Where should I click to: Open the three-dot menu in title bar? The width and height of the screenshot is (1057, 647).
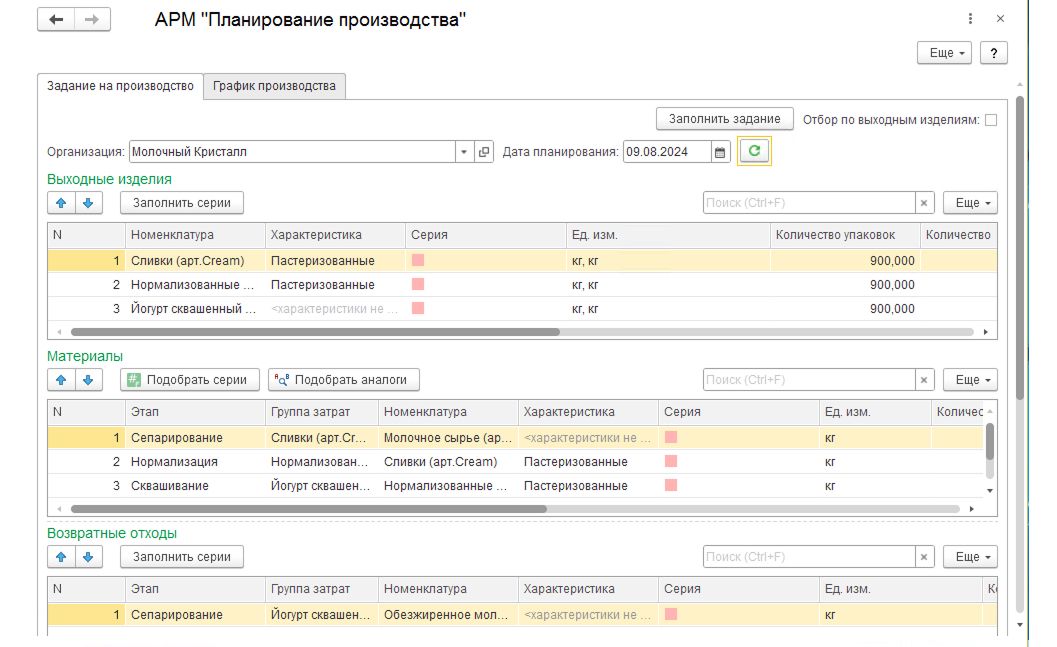click(x=970, y=19)
